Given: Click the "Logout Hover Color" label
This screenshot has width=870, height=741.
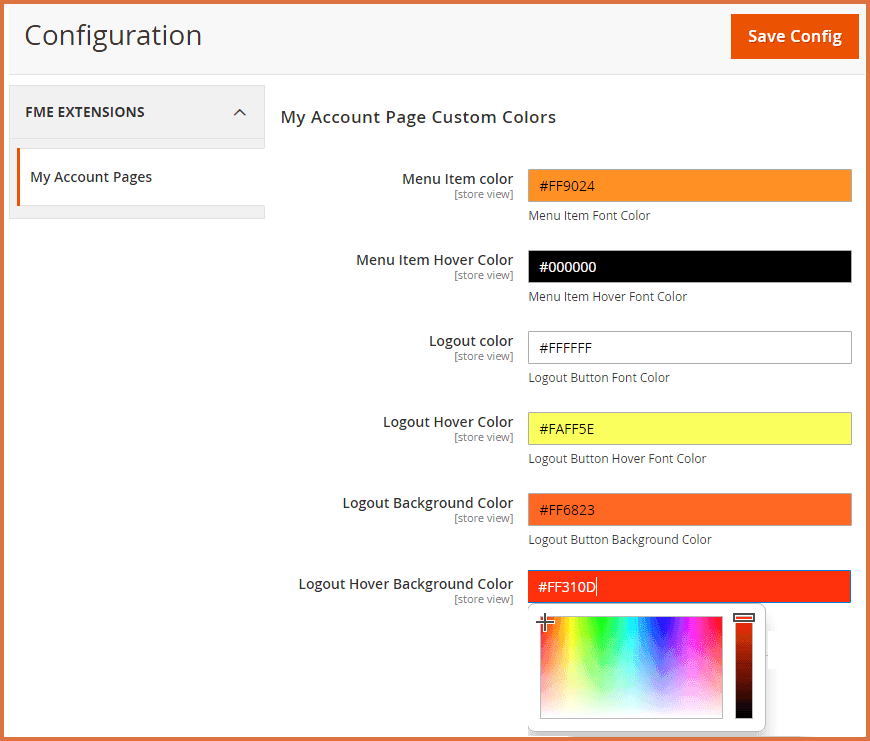Looking at the screenshot, I should [x=447, y=422].
